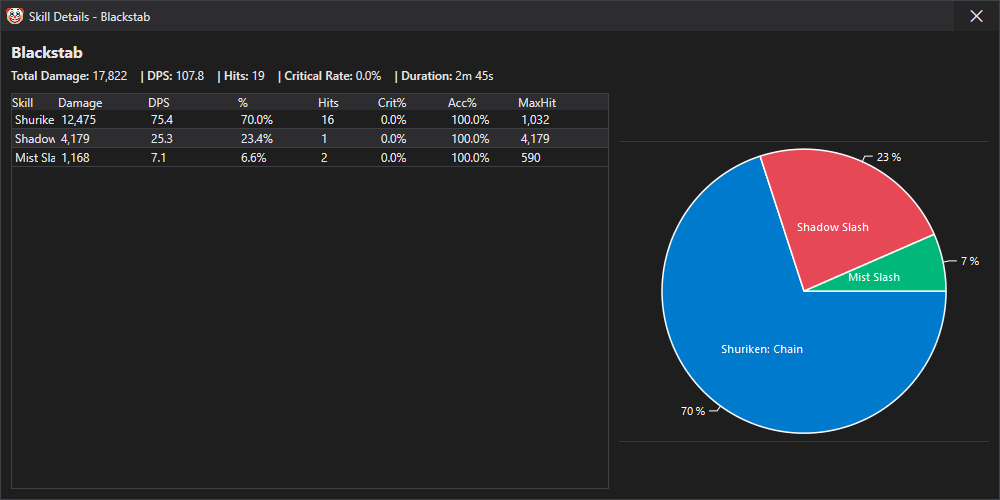1000x500 pixels.
Task: Click damage value 4,179 in Damage column
Action: (75, 138)
